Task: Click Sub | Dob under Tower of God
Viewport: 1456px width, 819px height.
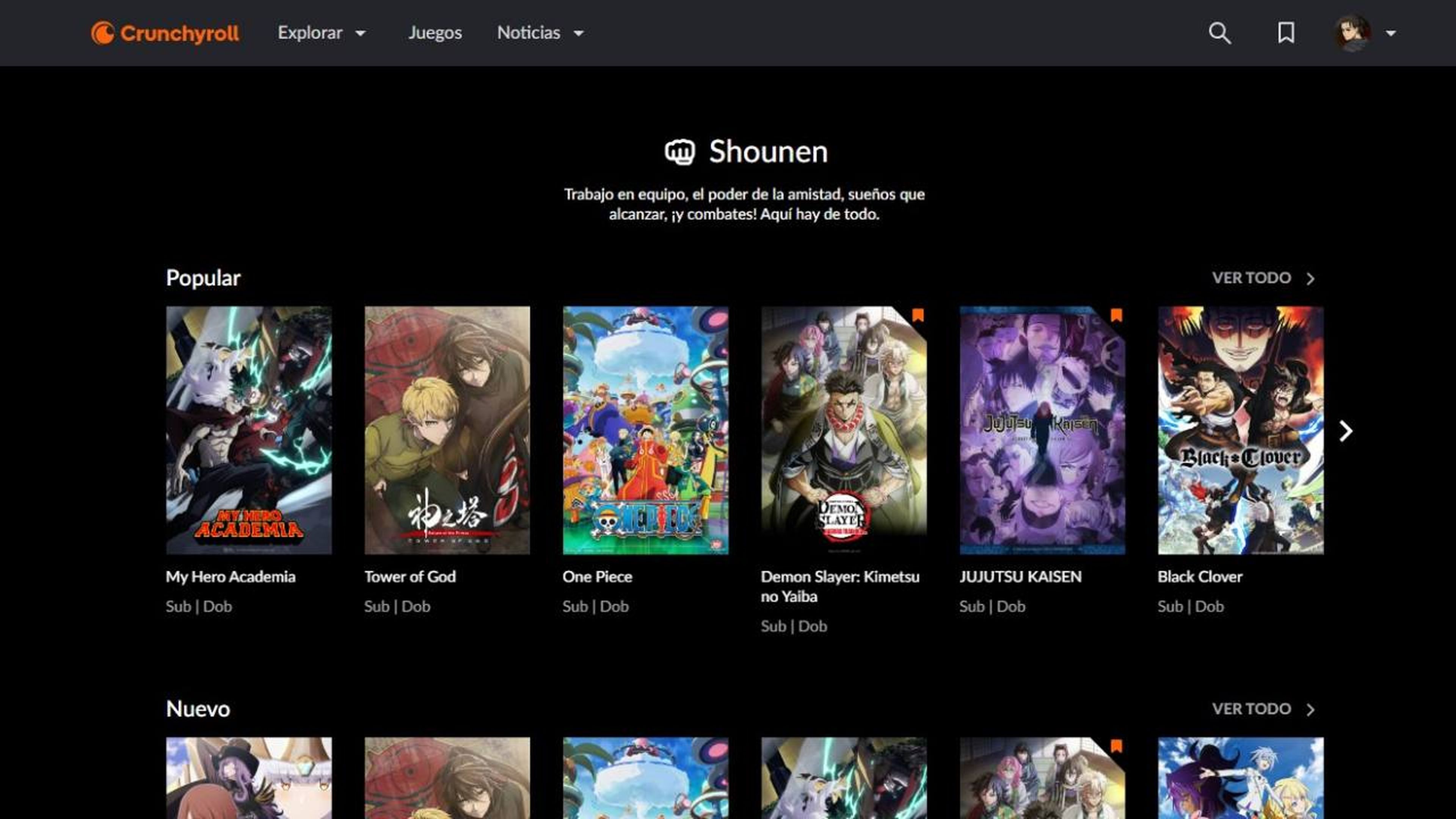Action: click(x=397, y=607)
